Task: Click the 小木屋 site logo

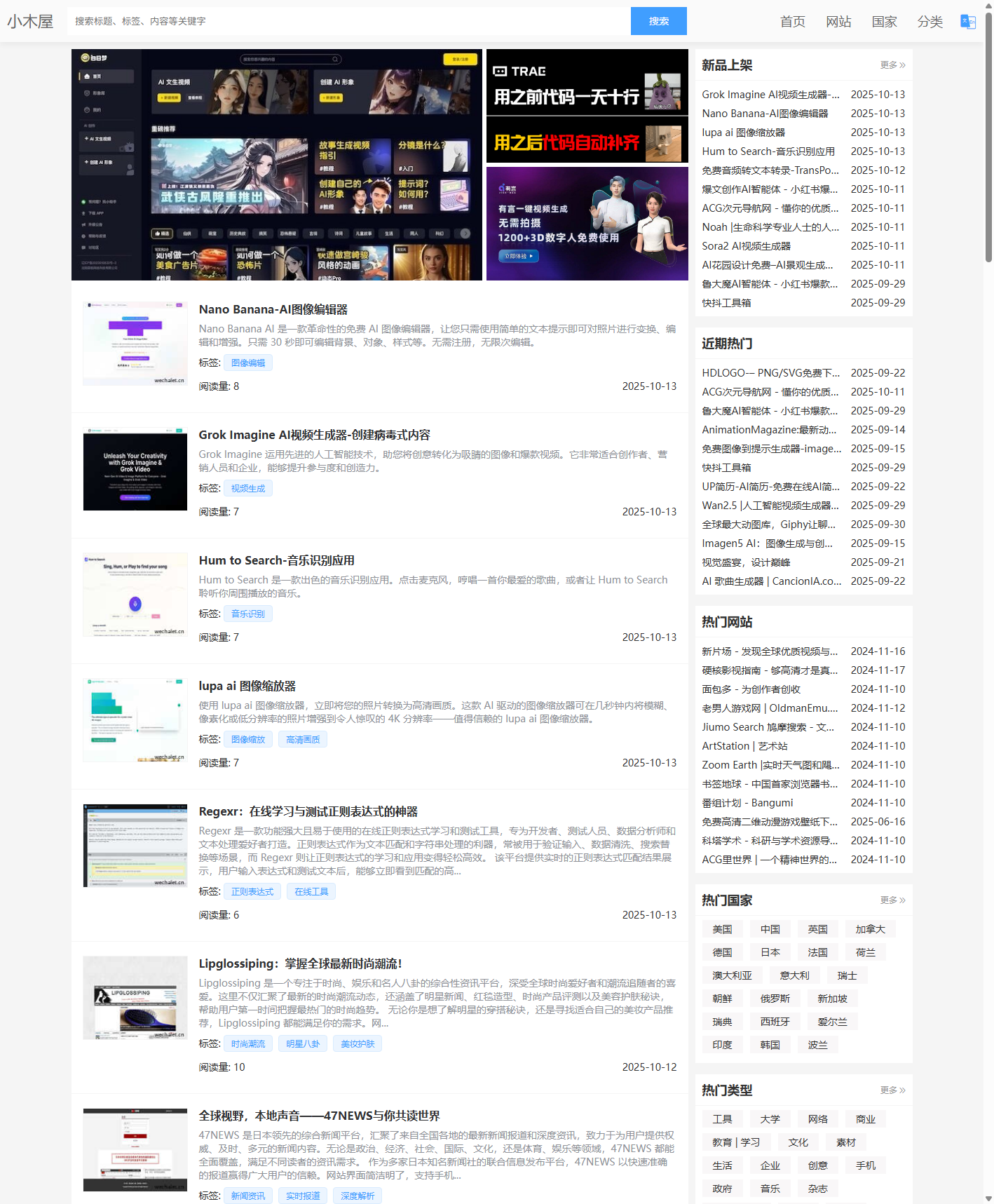Action: point(30,22)
